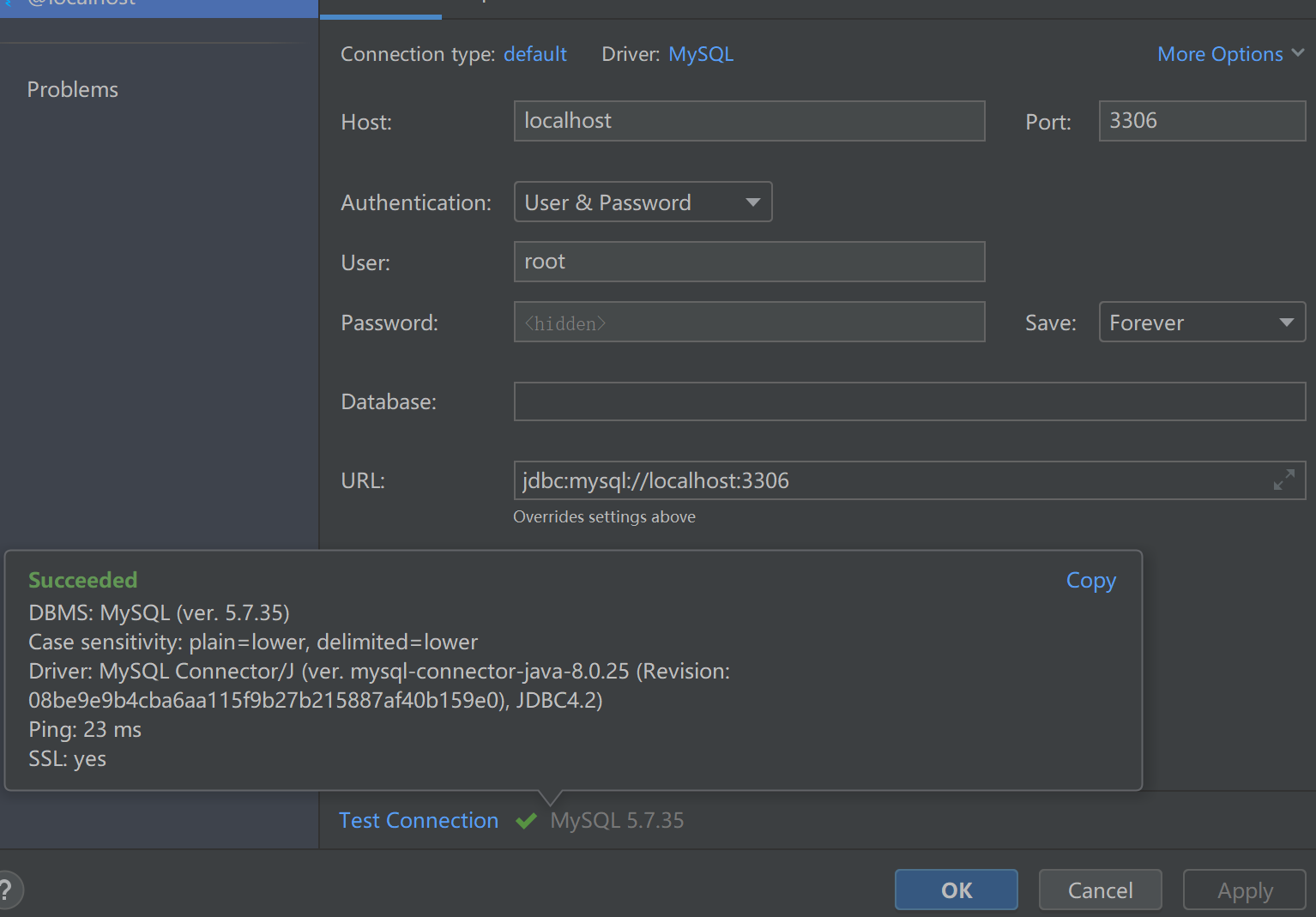
Task: Click the default connection type link
Action: (x=534, y=54)
